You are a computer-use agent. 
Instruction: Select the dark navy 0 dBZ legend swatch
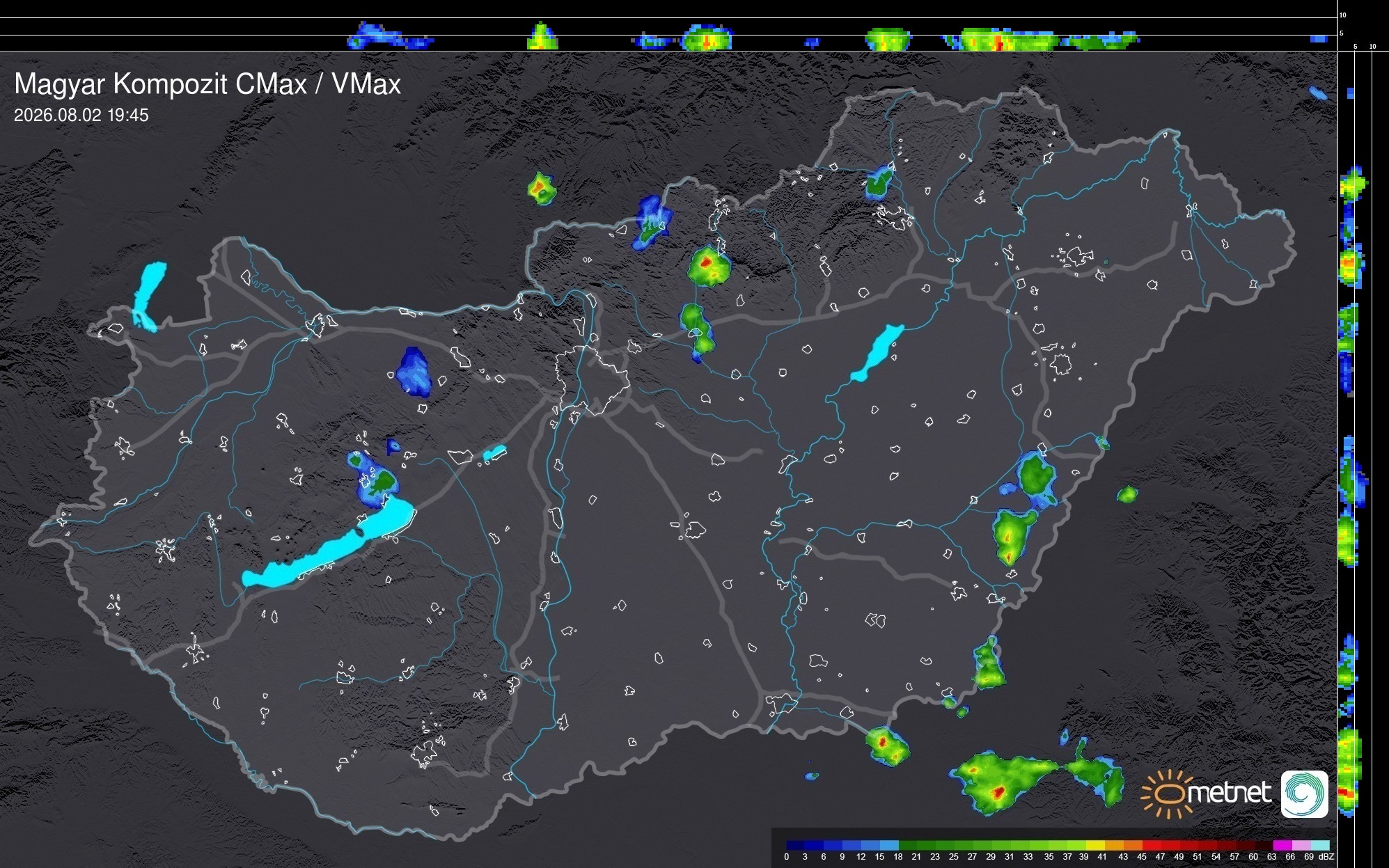[x=796, y=845]
